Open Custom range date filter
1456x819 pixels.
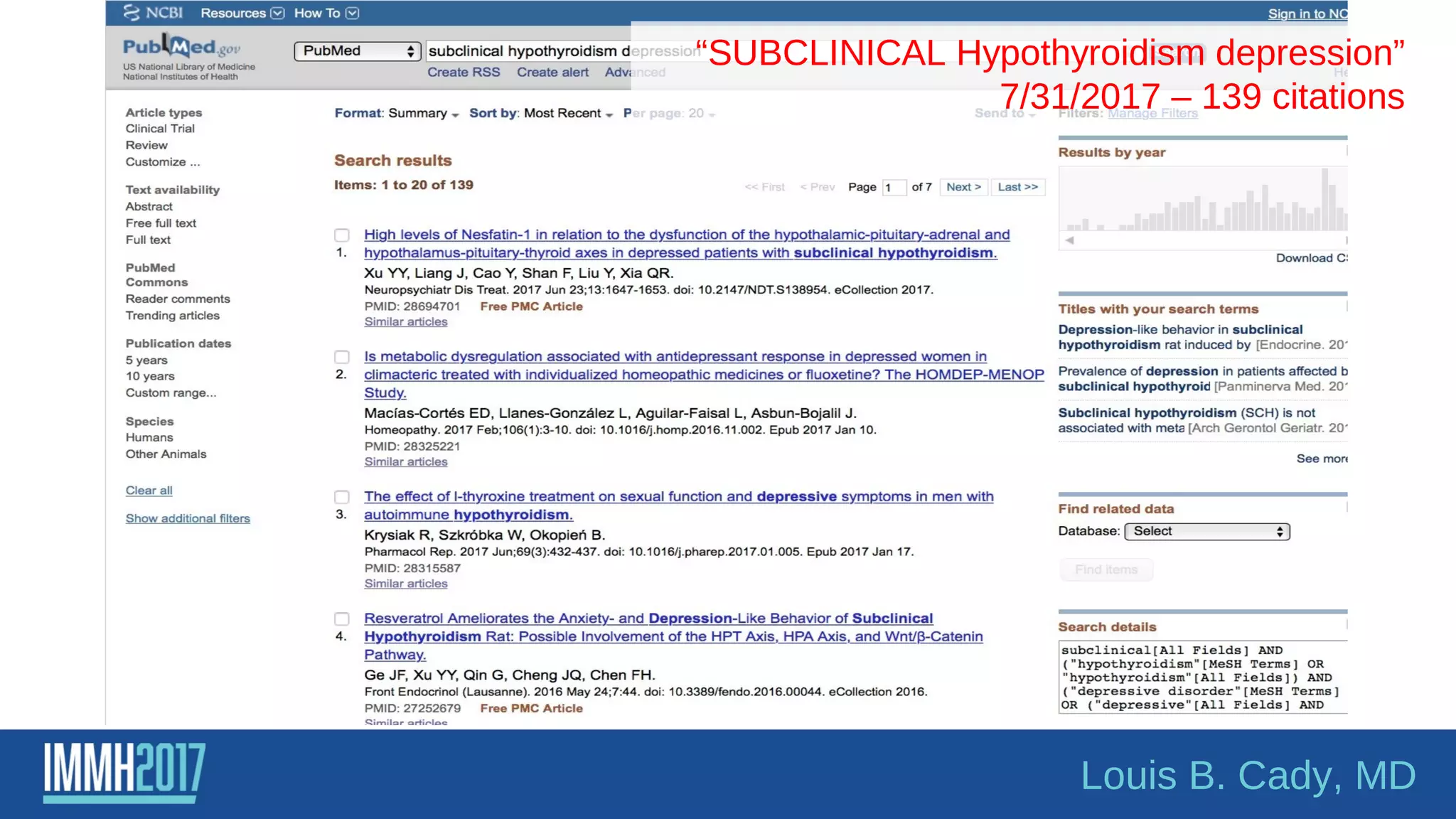(171, 392)
